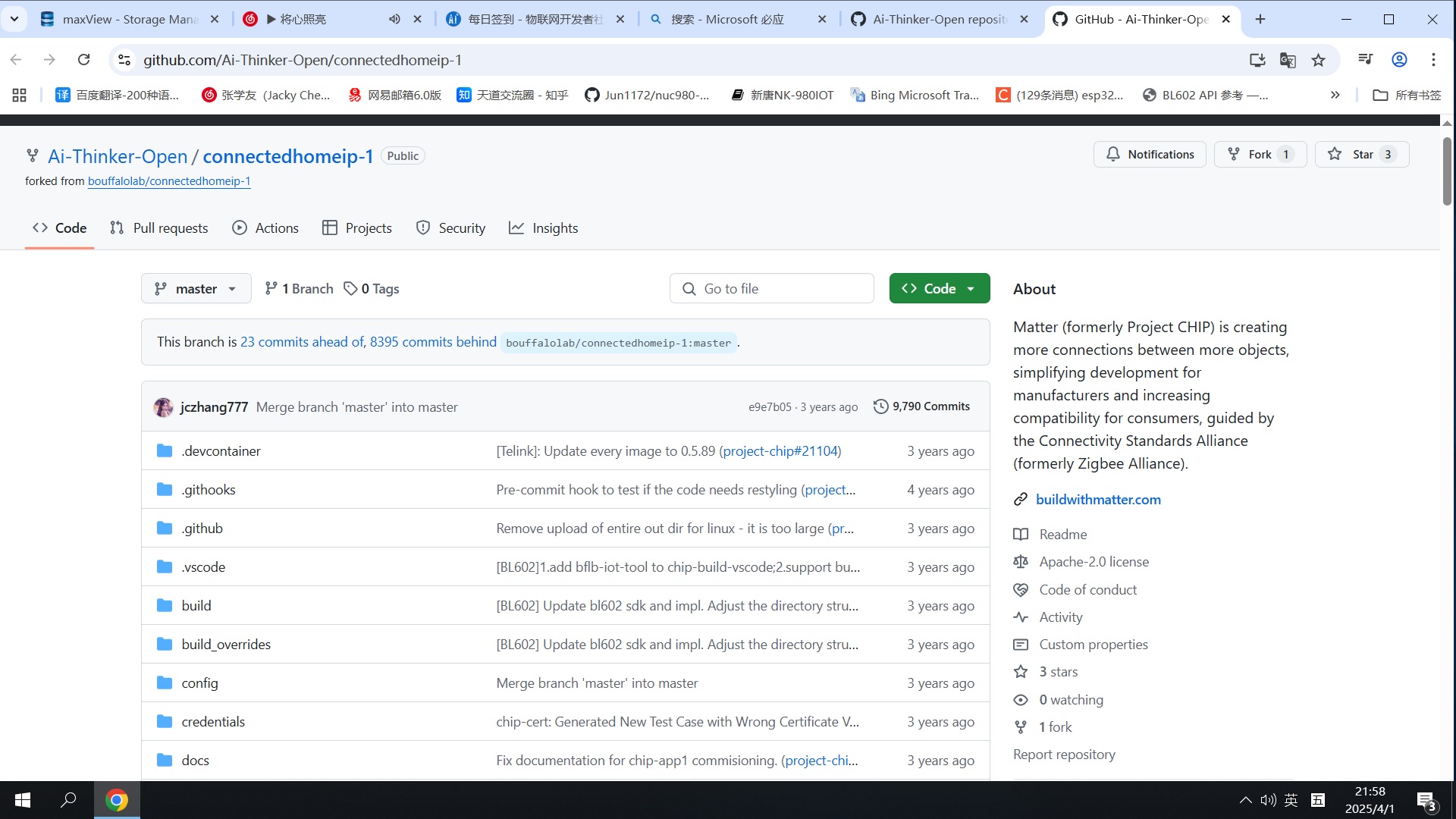The image size is (1456, 819).
Task: Open the translate page icon
Action: (x=1288, y=60)
